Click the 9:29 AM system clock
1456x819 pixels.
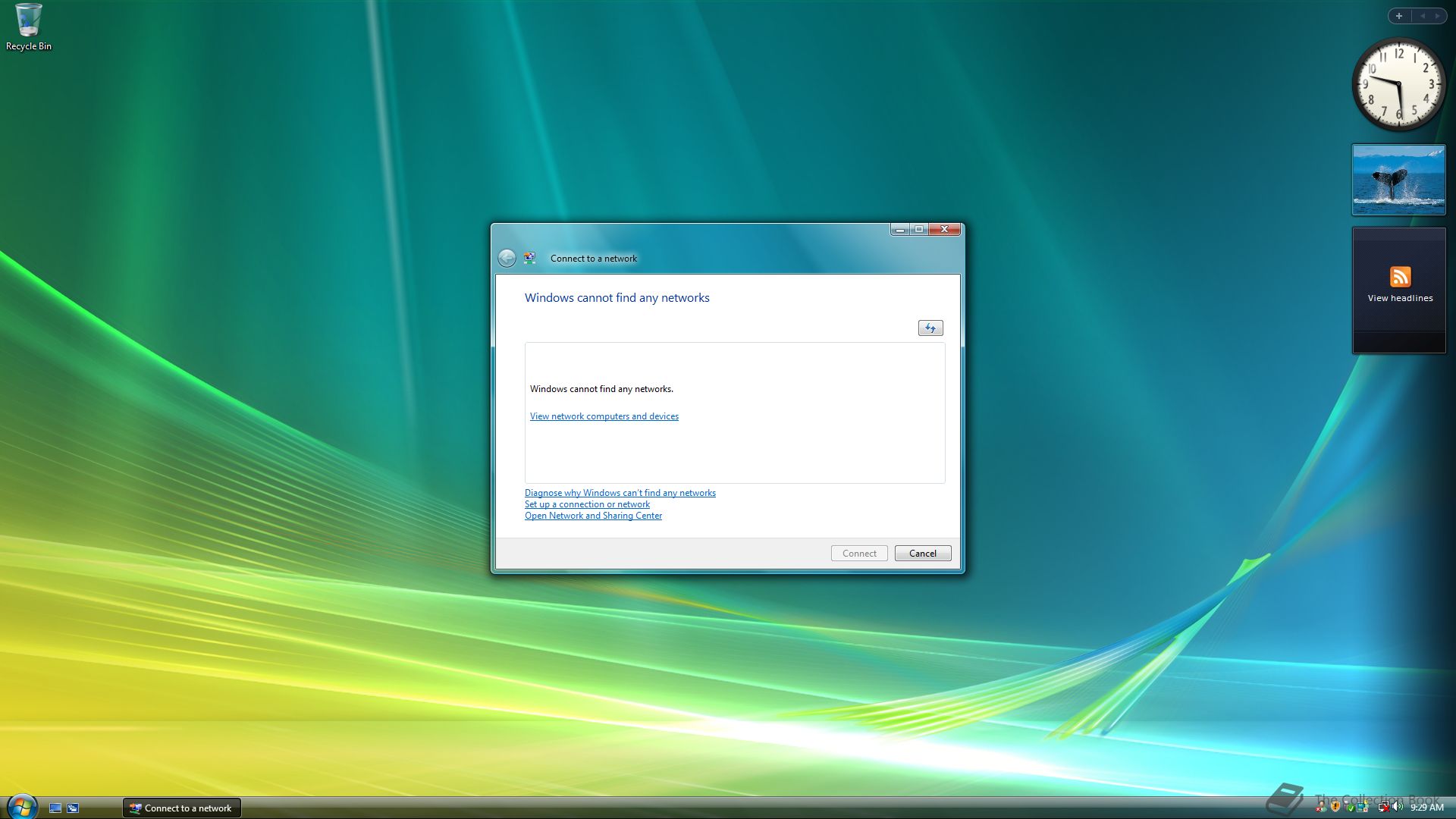(x=1426, y=808)
